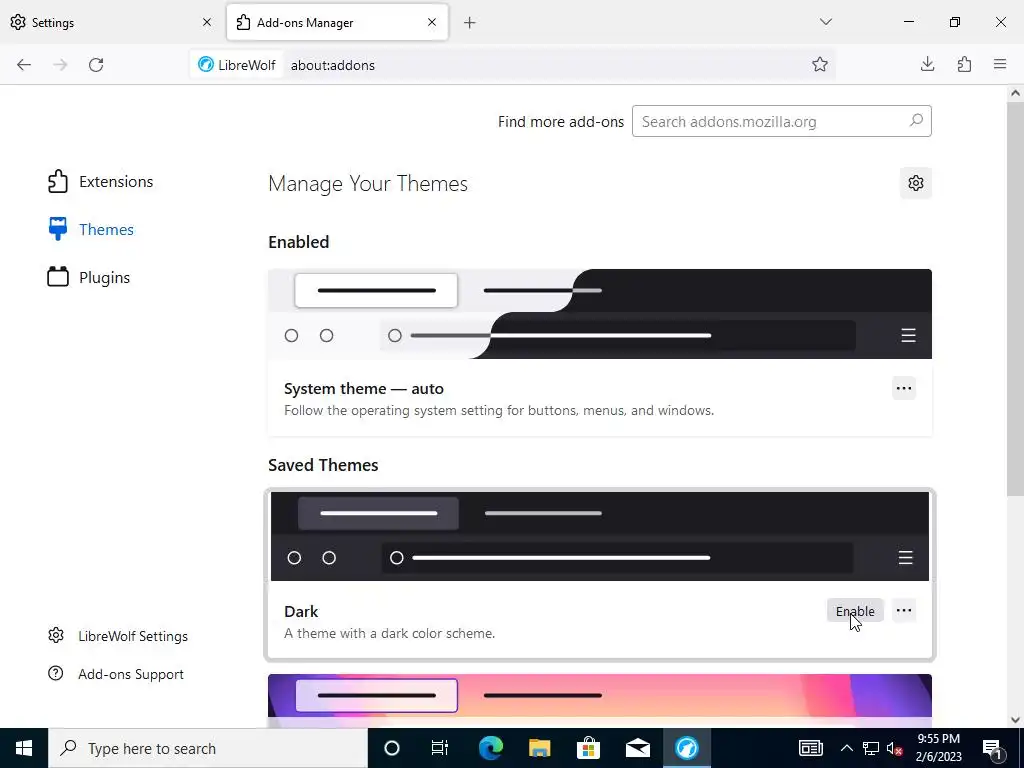Select the Add-ons Manager tab

click(337, 22)
